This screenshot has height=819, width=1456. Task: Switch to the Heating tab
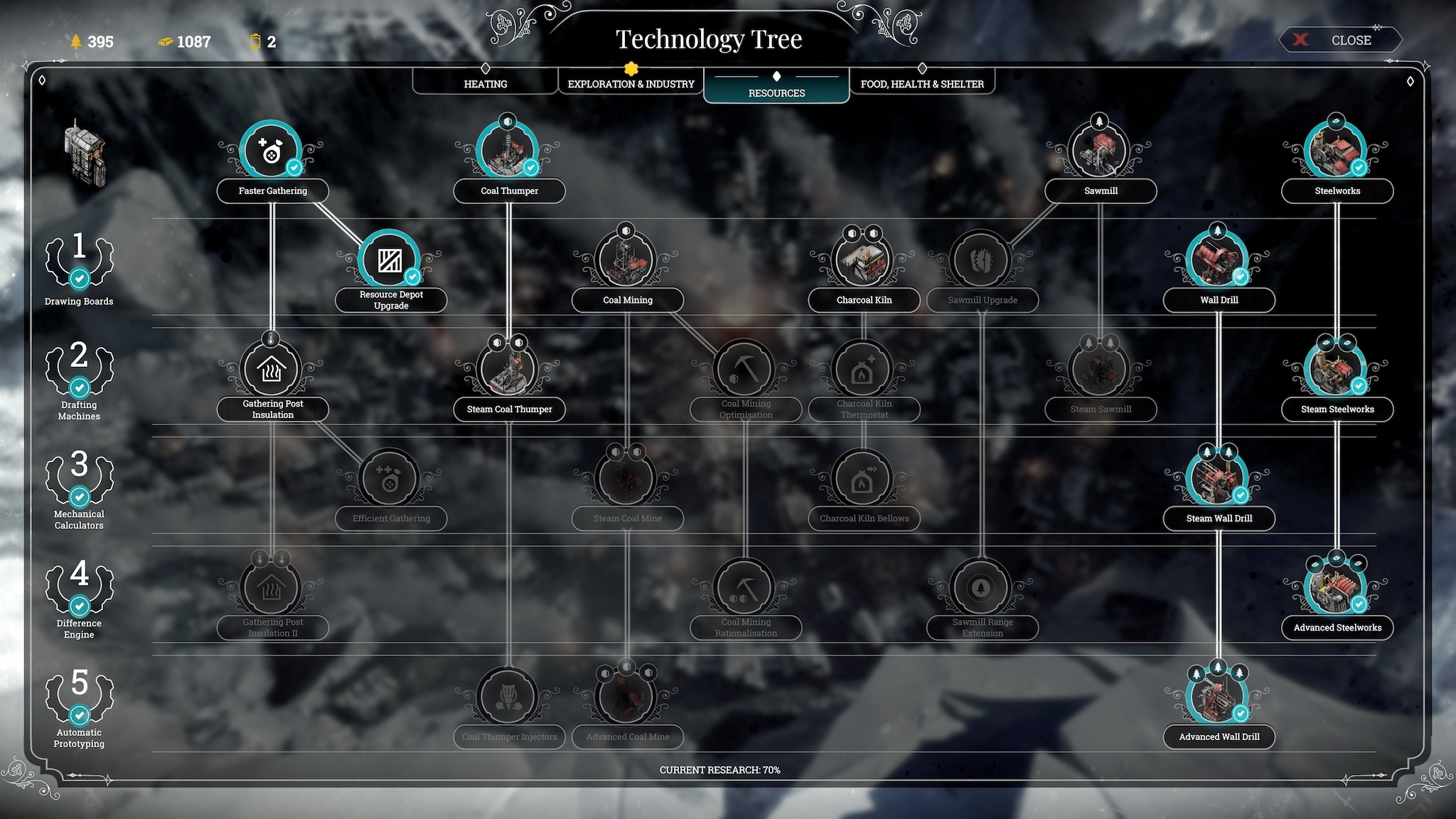point(485,83)
